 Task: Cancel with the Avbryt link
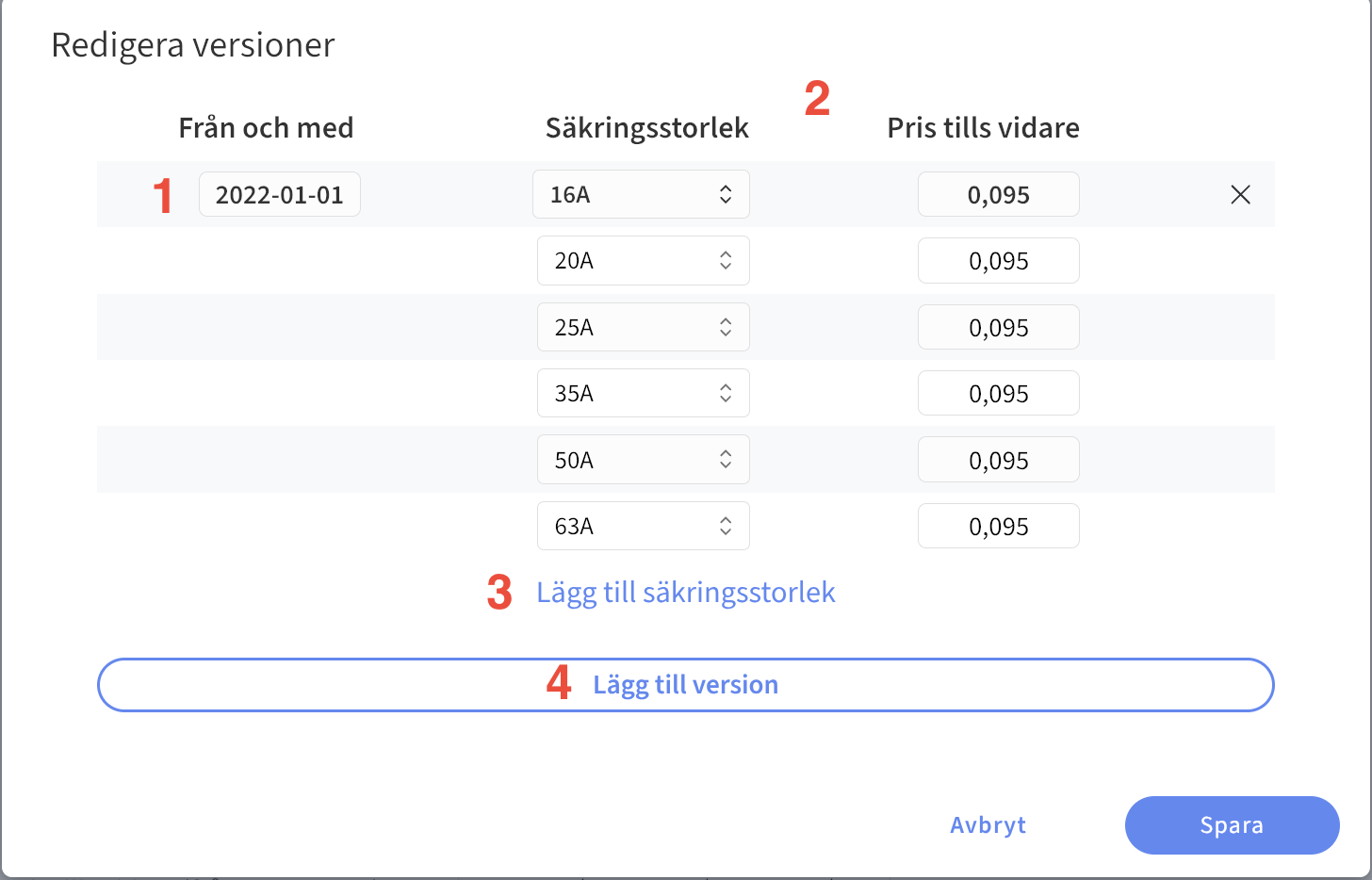(x=988, y=825)
